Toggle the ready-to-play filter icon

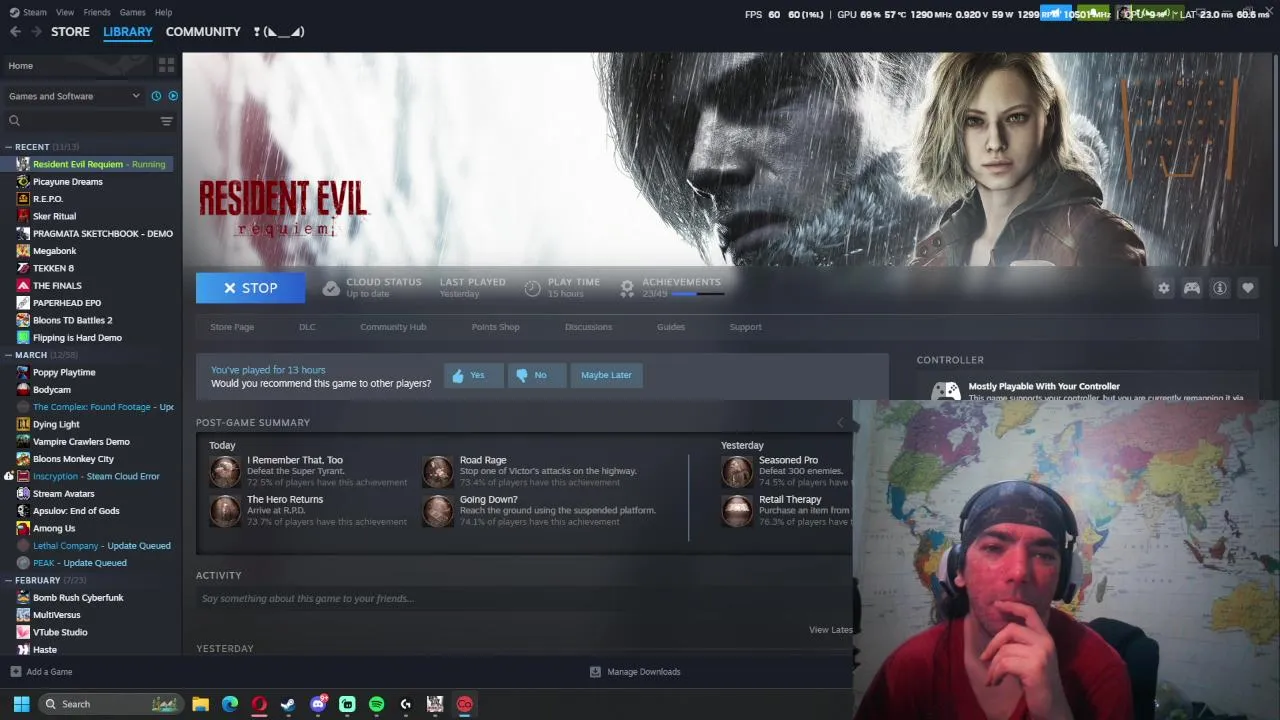coord(173,96)
